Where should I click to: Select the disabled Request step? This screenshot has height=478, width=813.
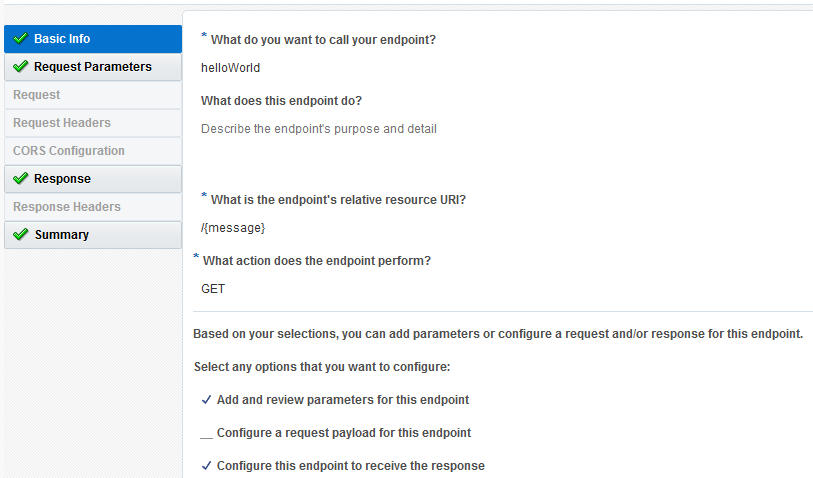point(37,95)
